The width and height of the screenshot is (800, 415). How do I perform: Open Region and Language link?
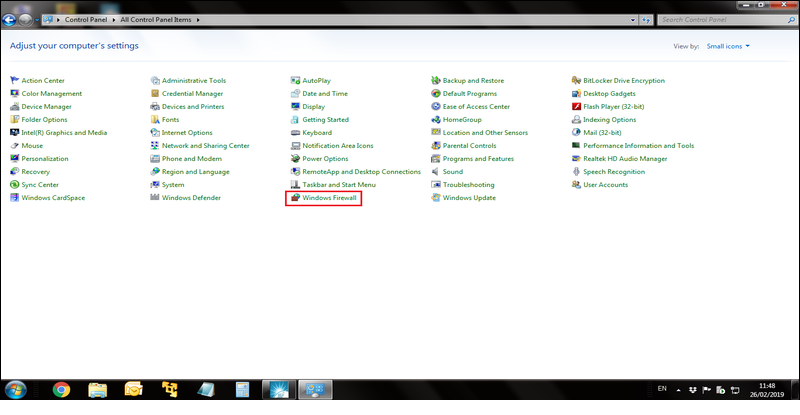(195, 172)
